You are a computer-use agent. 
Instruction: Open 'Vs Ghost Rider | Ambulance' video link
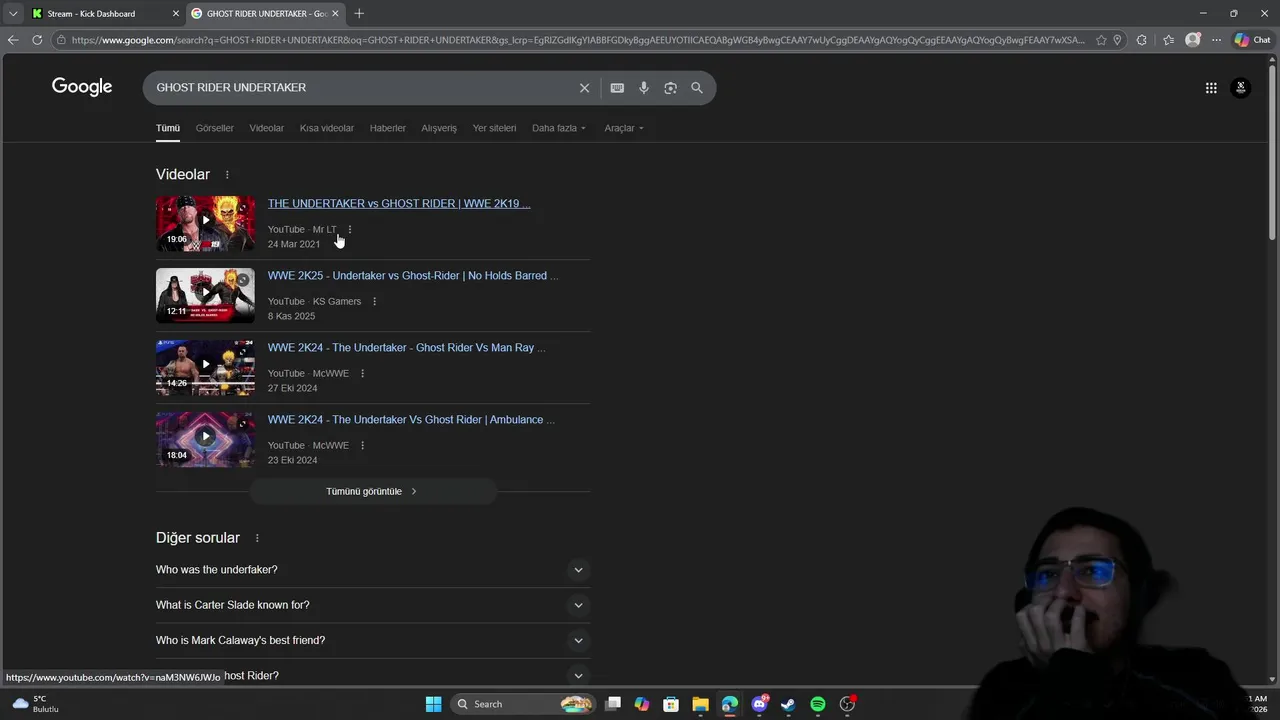tap(411, 420)
